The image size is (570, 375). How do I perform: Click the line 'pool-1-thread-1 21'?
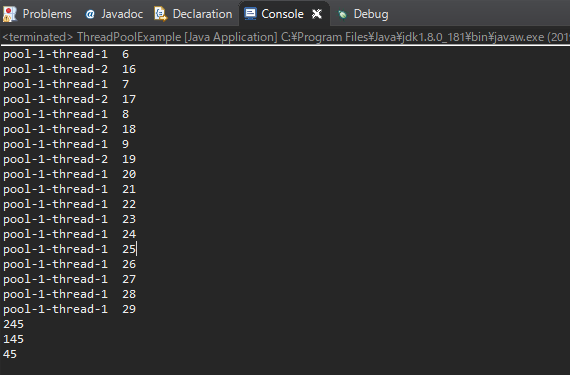(69, 189)
